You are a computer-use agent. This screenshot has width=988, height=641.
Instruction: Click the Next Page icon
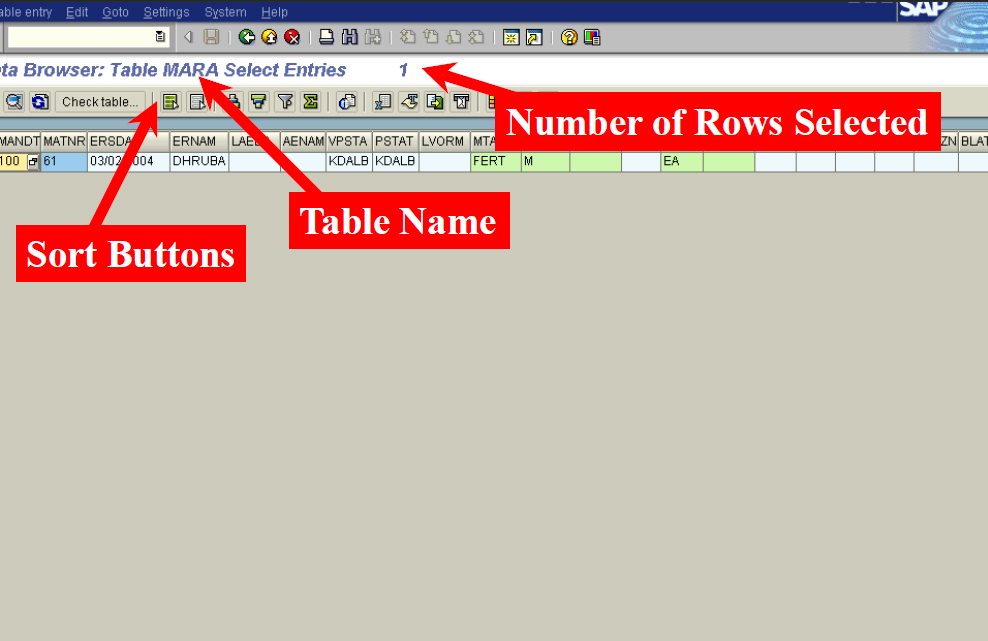454,37
